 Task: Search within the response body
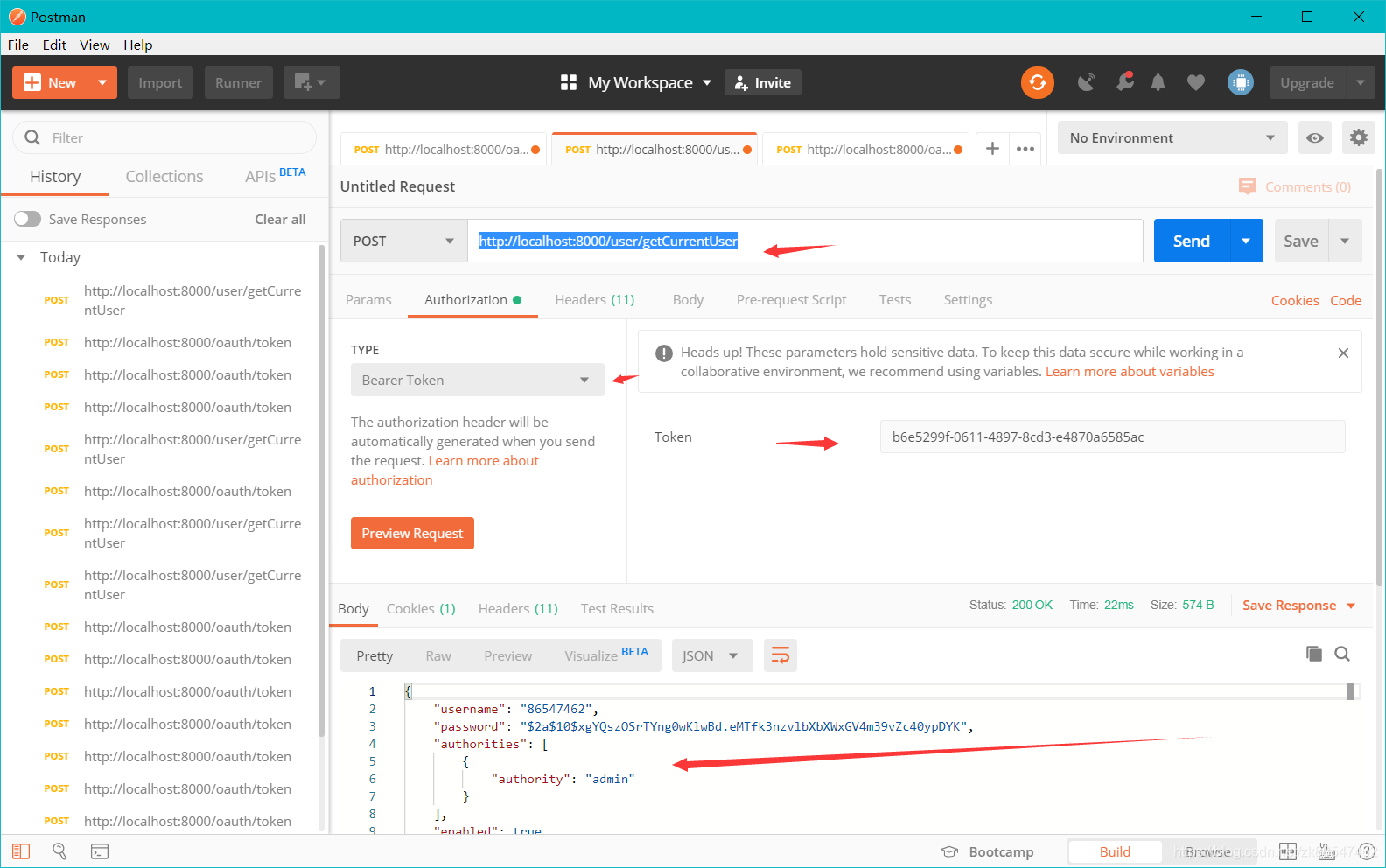click(x=1342, y=654)
